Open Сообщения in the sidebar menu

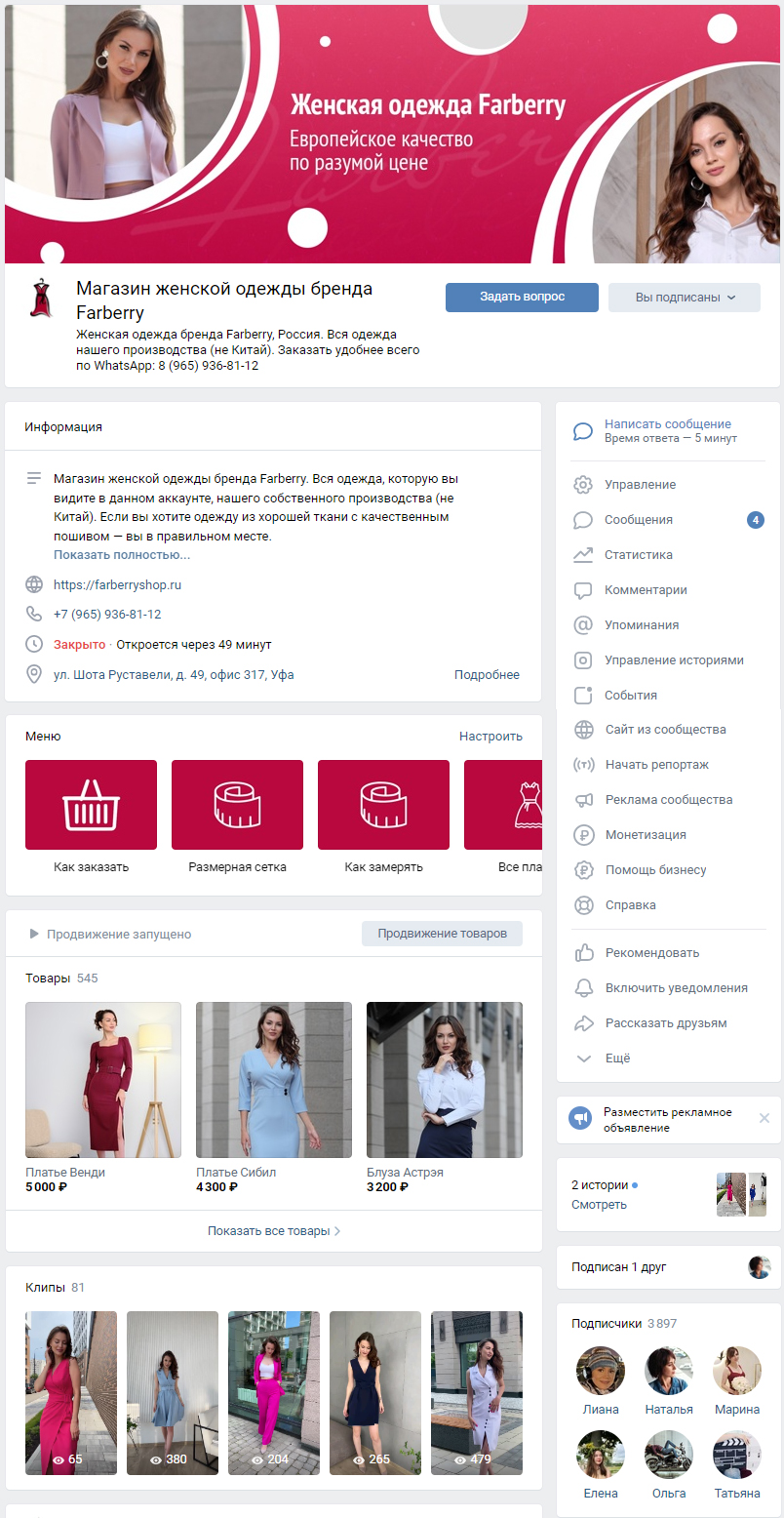639,520
